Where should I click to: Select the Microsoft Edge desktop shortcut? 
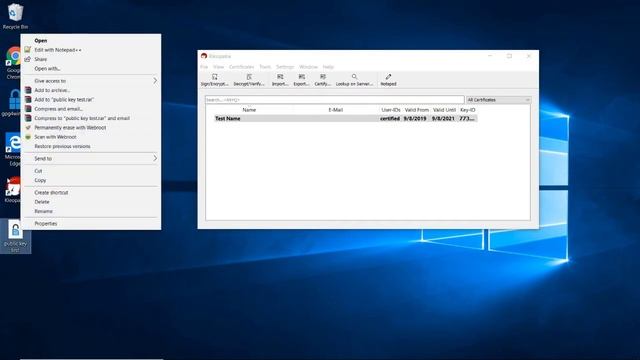pos(12,149)
